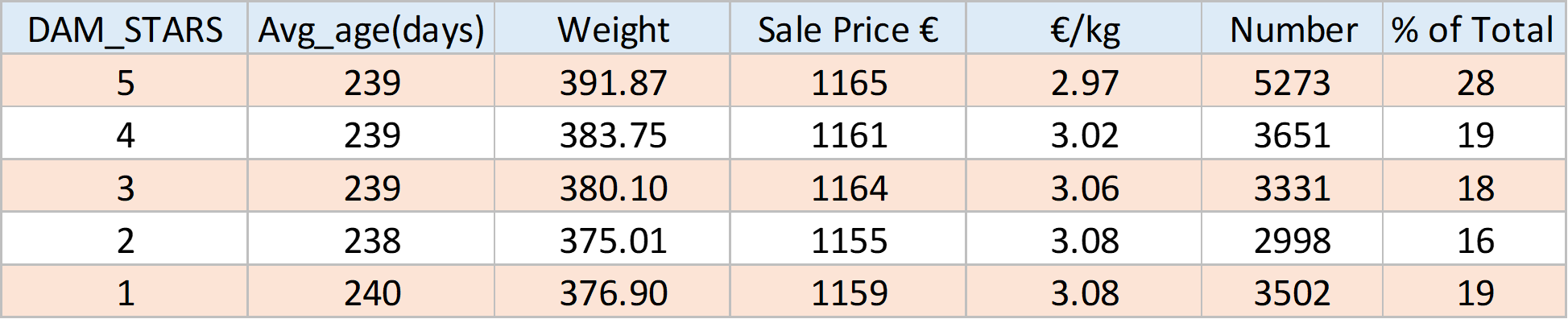Click weight cell 391.87

[x=613, y=81]
